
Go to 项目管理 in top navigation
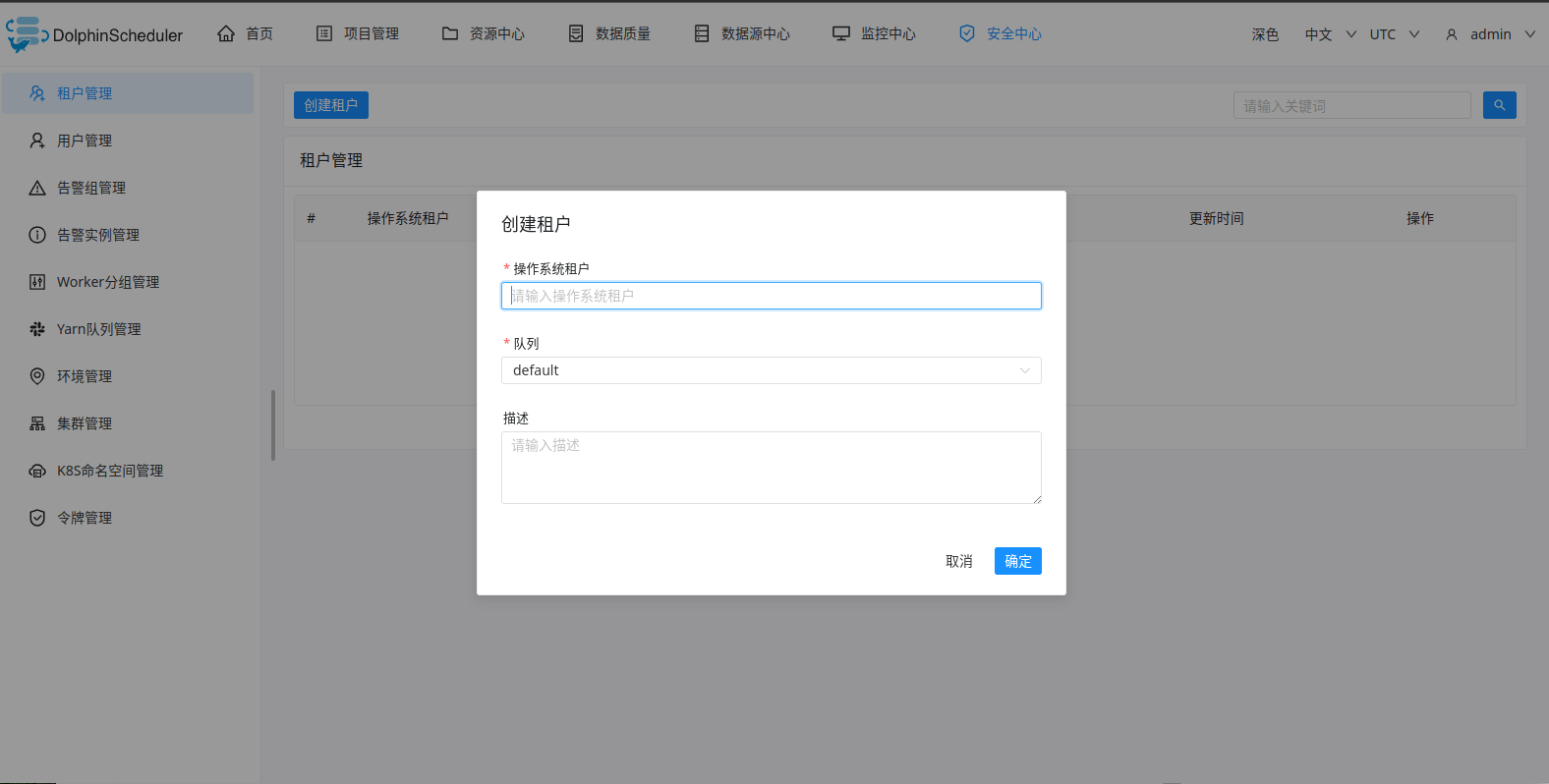pyautogui.click(x=358, y=33)
